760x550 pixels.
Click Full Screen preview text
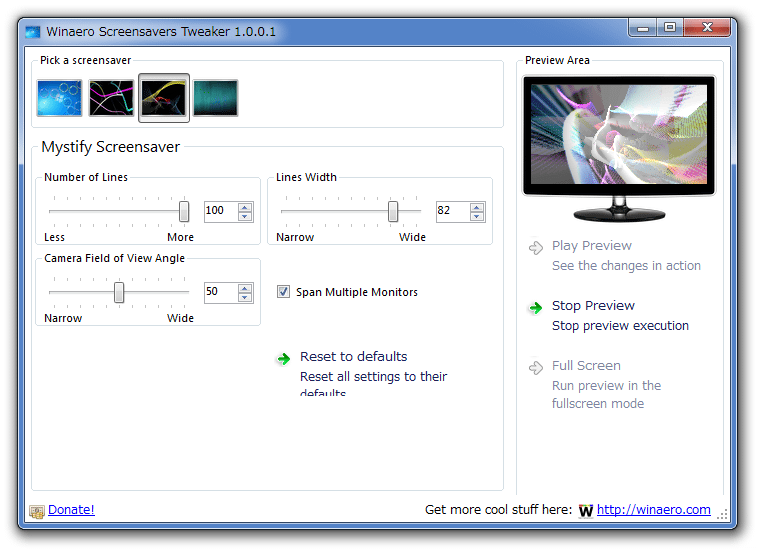pyautogui.click(x=586, y=366)
